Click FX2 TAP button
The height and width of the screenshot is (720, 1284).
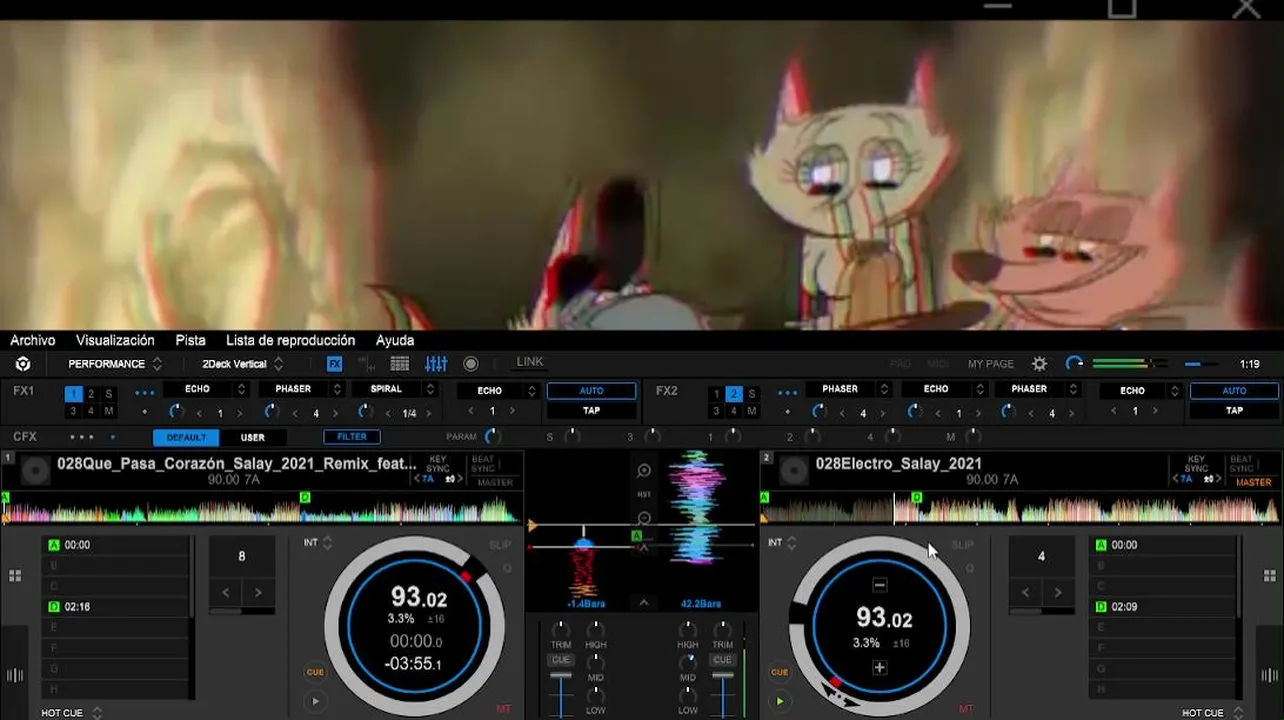click(x=1235, y=410)
